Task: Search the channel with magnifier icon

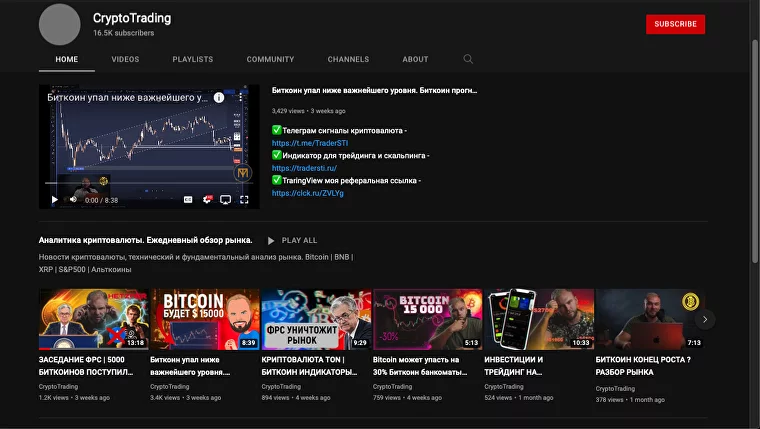Action: 468,59
